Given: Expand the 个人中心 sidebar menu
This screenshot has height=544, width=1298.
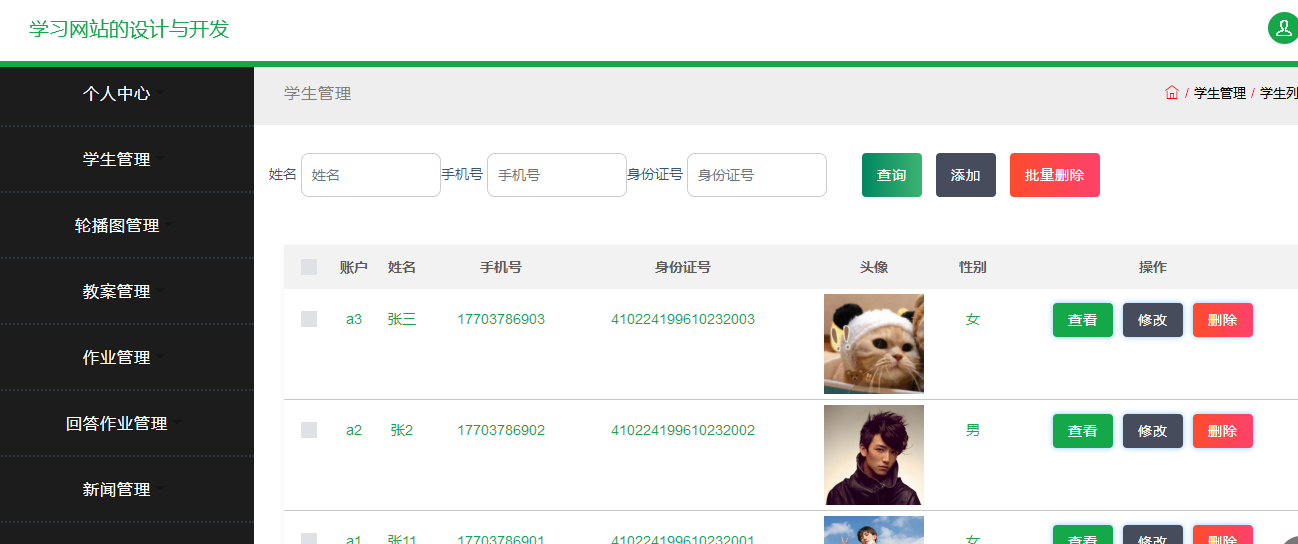Looking at the screenshot, I should coord(127,94).
